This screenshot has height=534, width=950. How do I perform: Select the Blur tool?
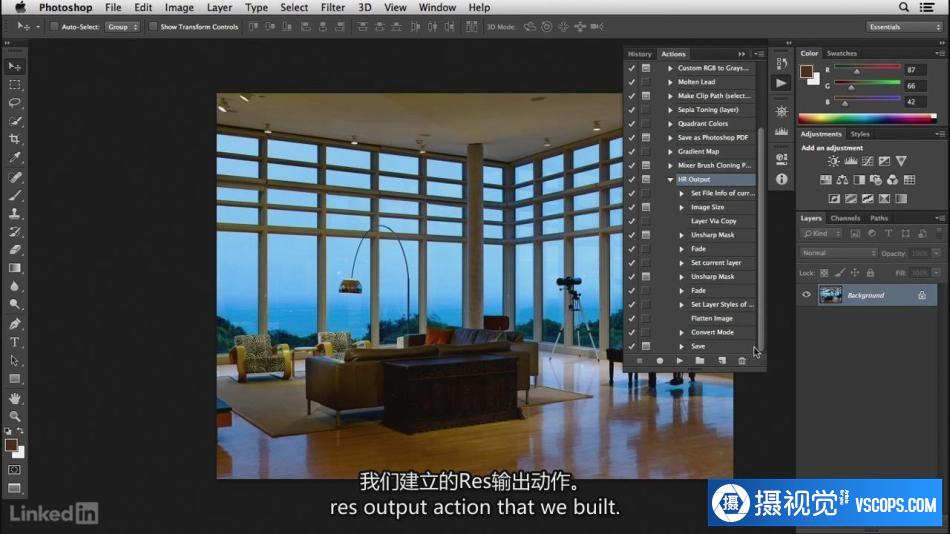pyautogui.click(x=15, y=286)
